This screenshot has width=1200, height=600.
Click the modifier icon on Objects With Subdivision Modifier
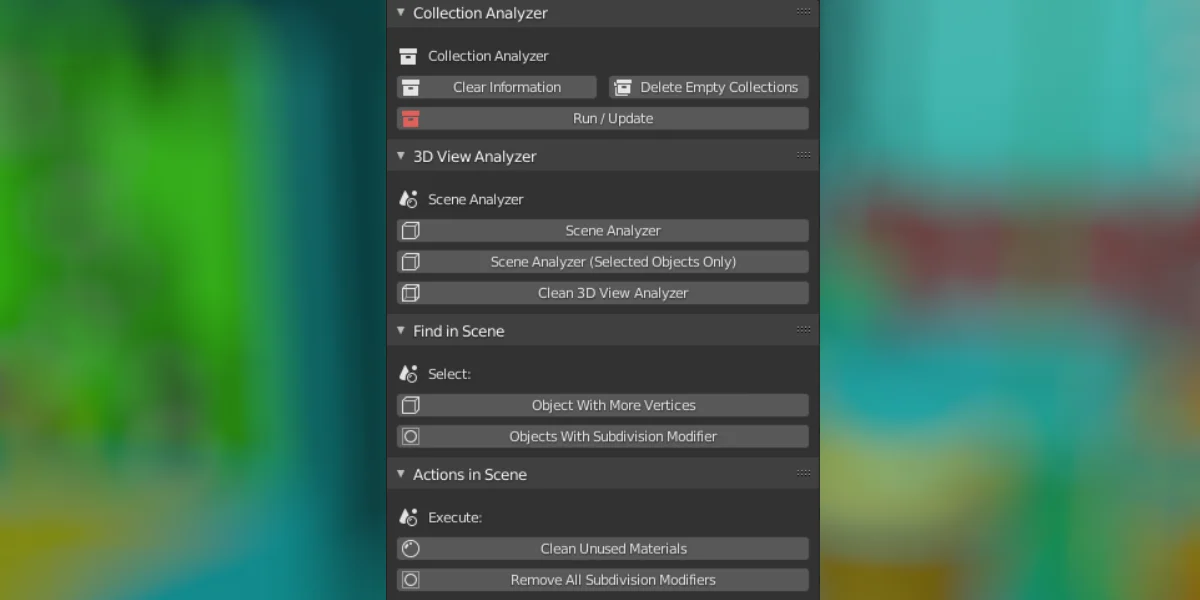[x=411, y=436]
